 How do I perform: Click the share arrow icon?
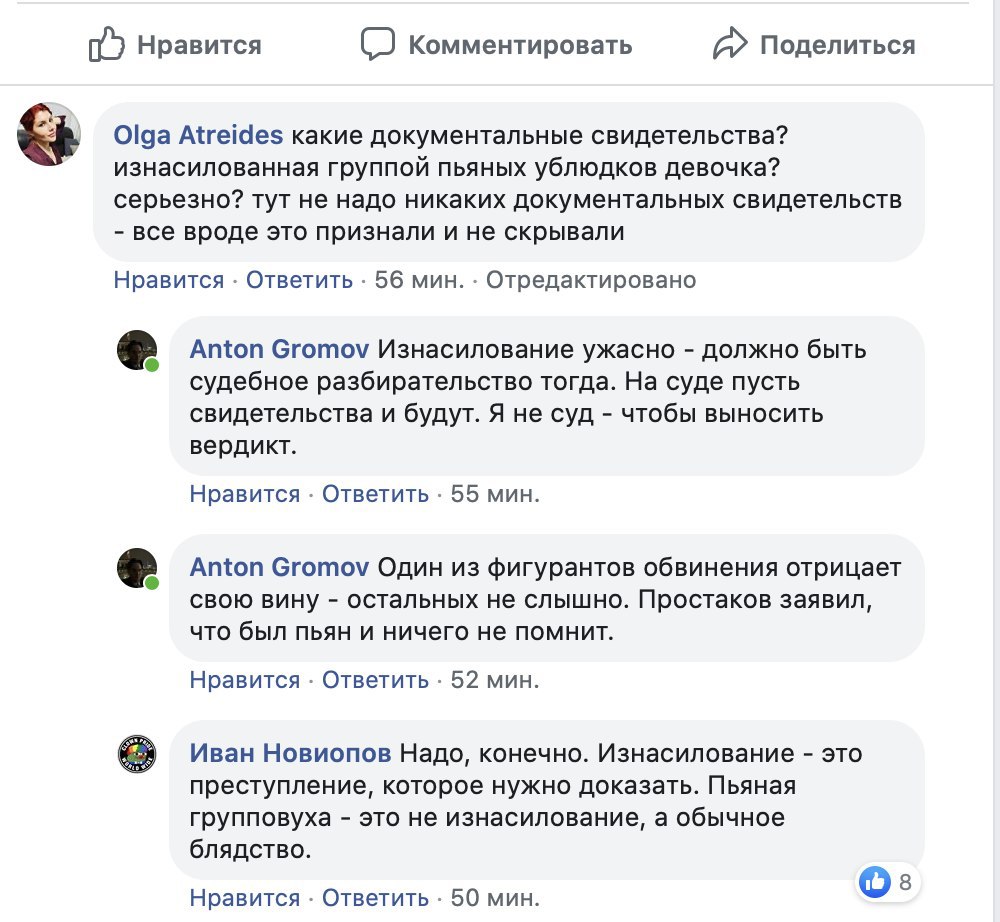730,44
